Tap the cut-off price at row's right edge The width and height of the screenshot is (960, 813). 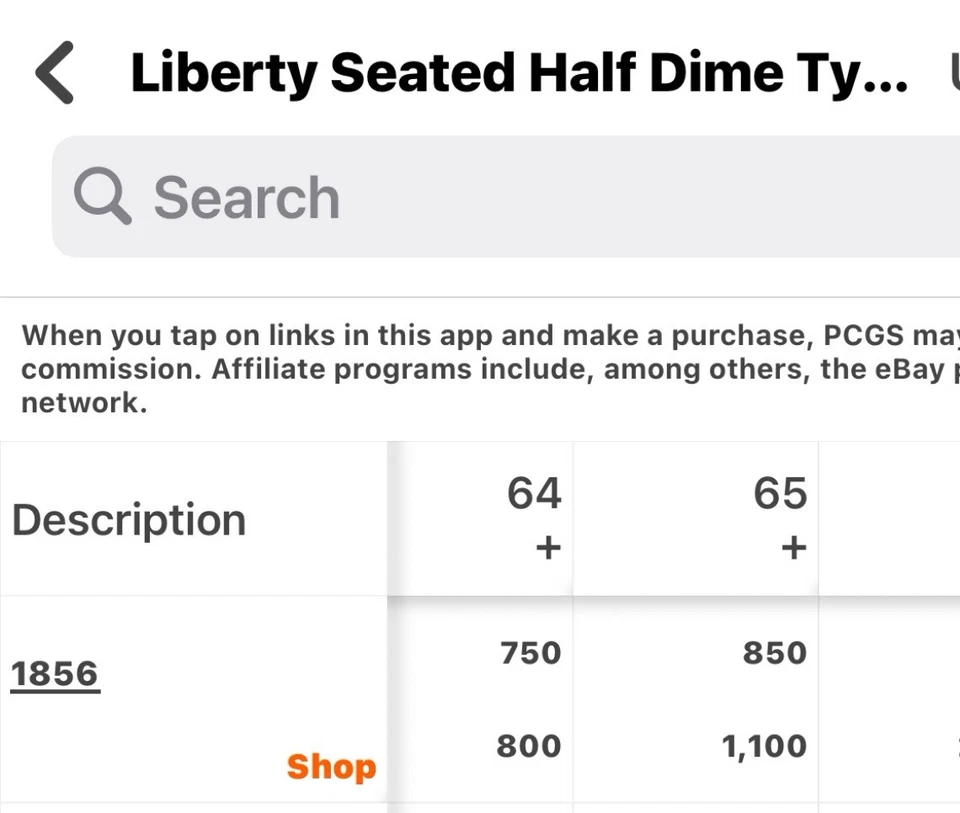955,746
